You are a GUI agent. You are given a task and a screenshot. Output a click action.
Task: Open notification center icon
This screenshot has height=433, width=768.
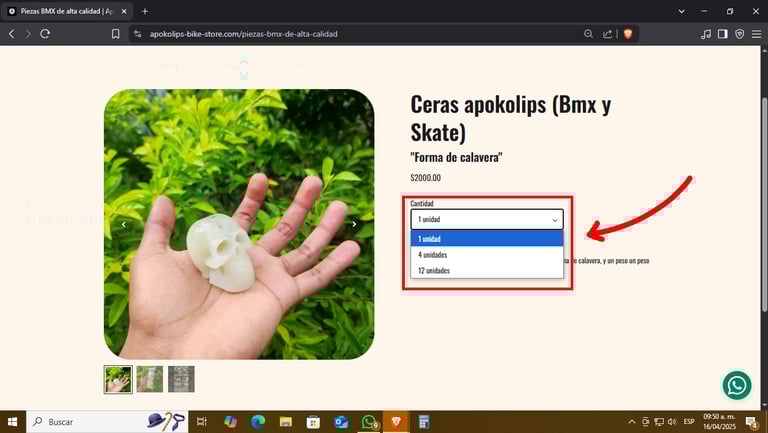pyautogui.click(x=751, y=422)
